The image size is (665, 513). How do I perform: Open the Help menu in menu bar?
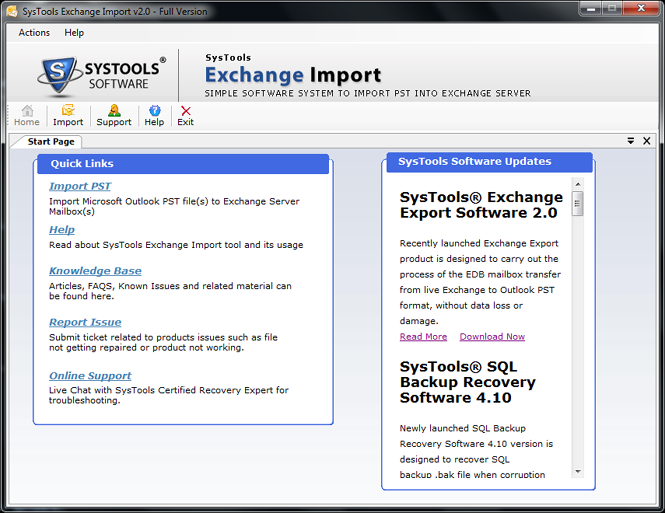74,33
